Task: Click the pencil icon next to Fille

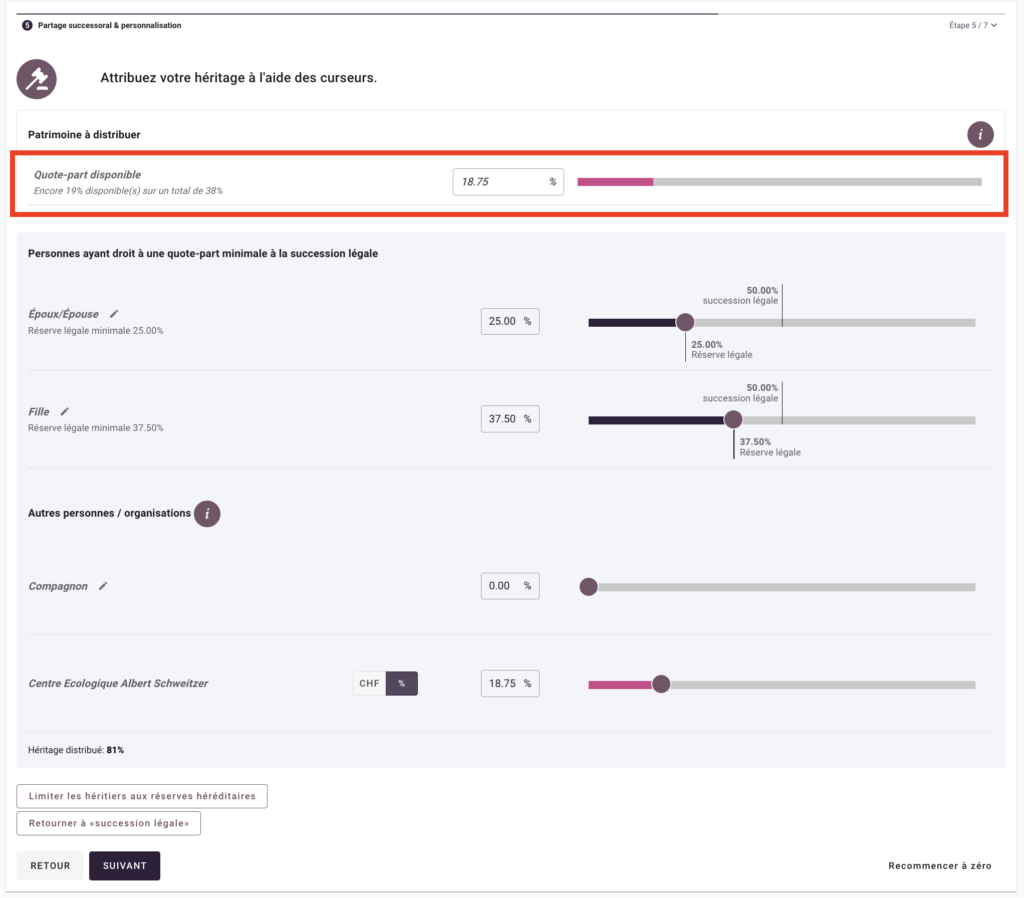Action: (65, 411)
